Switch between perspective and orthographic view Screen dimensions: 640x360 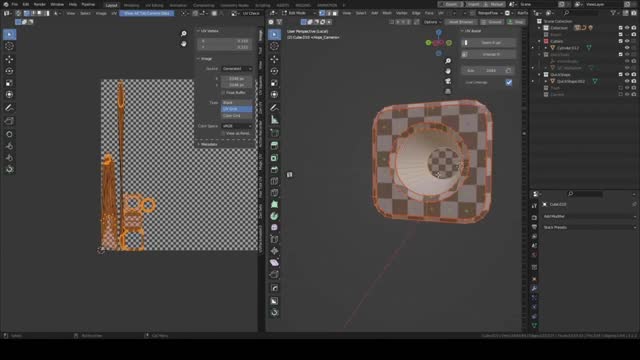click(x=448, y=91)
